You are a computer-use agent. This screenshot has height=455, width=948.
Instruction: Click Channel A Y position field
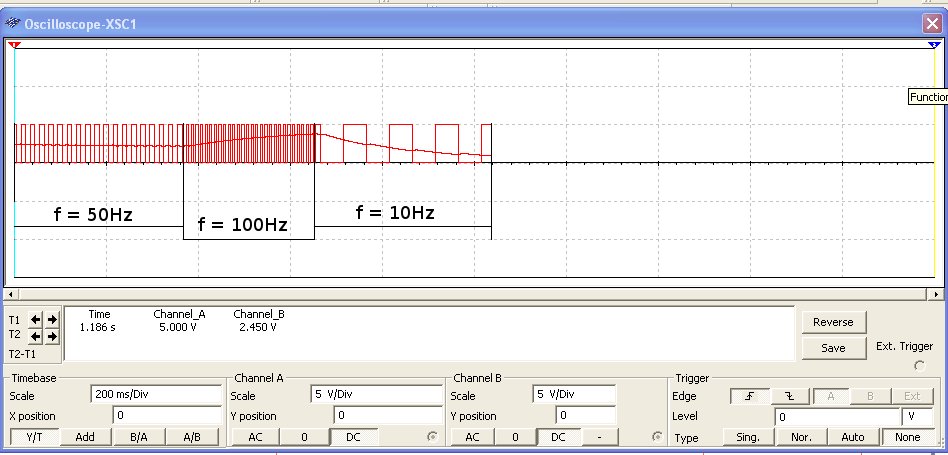point(388,415)
